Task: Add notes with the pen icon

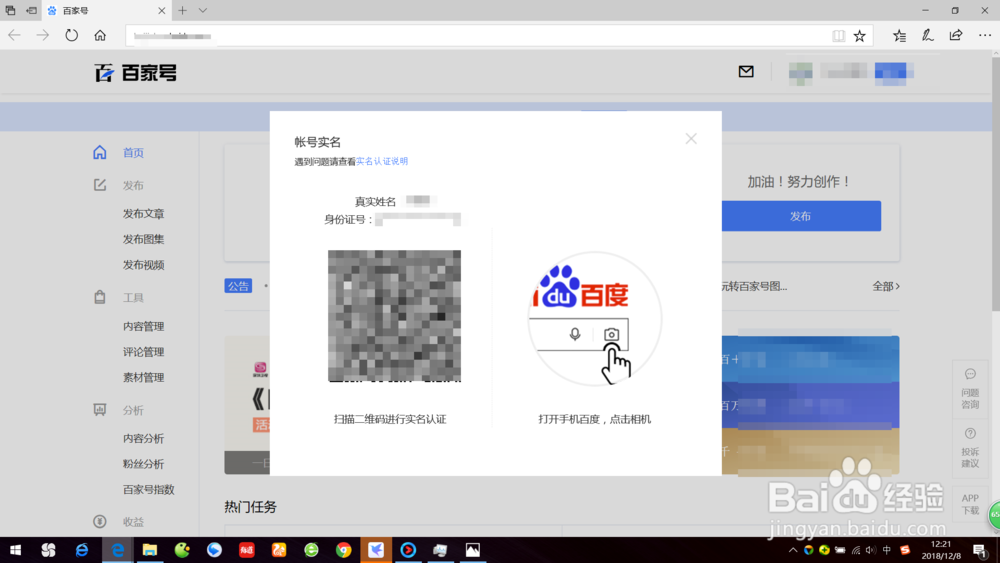Action: tap(927, 36)
